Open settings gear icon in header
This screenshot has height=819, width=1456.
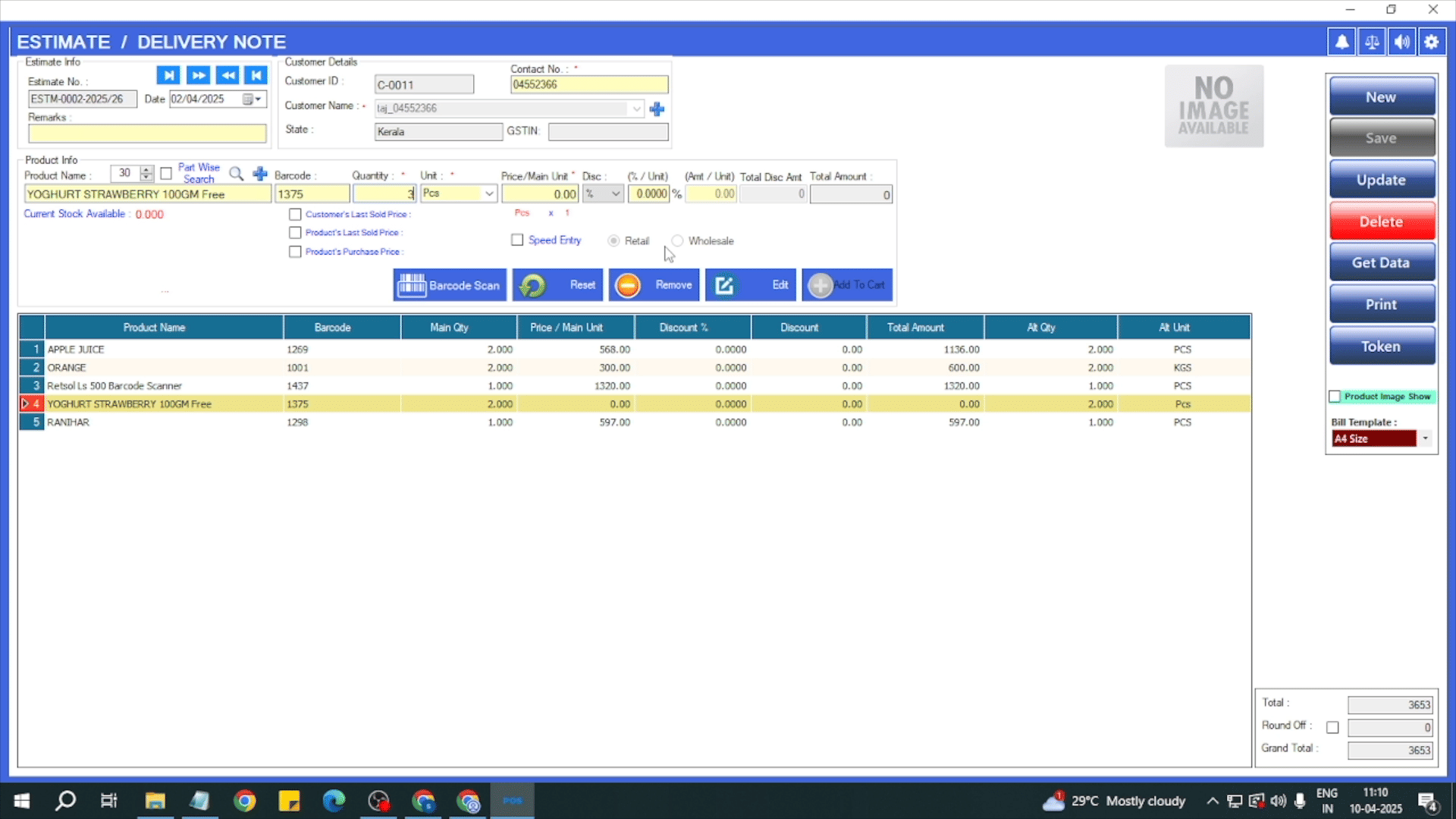point(1431,42)
